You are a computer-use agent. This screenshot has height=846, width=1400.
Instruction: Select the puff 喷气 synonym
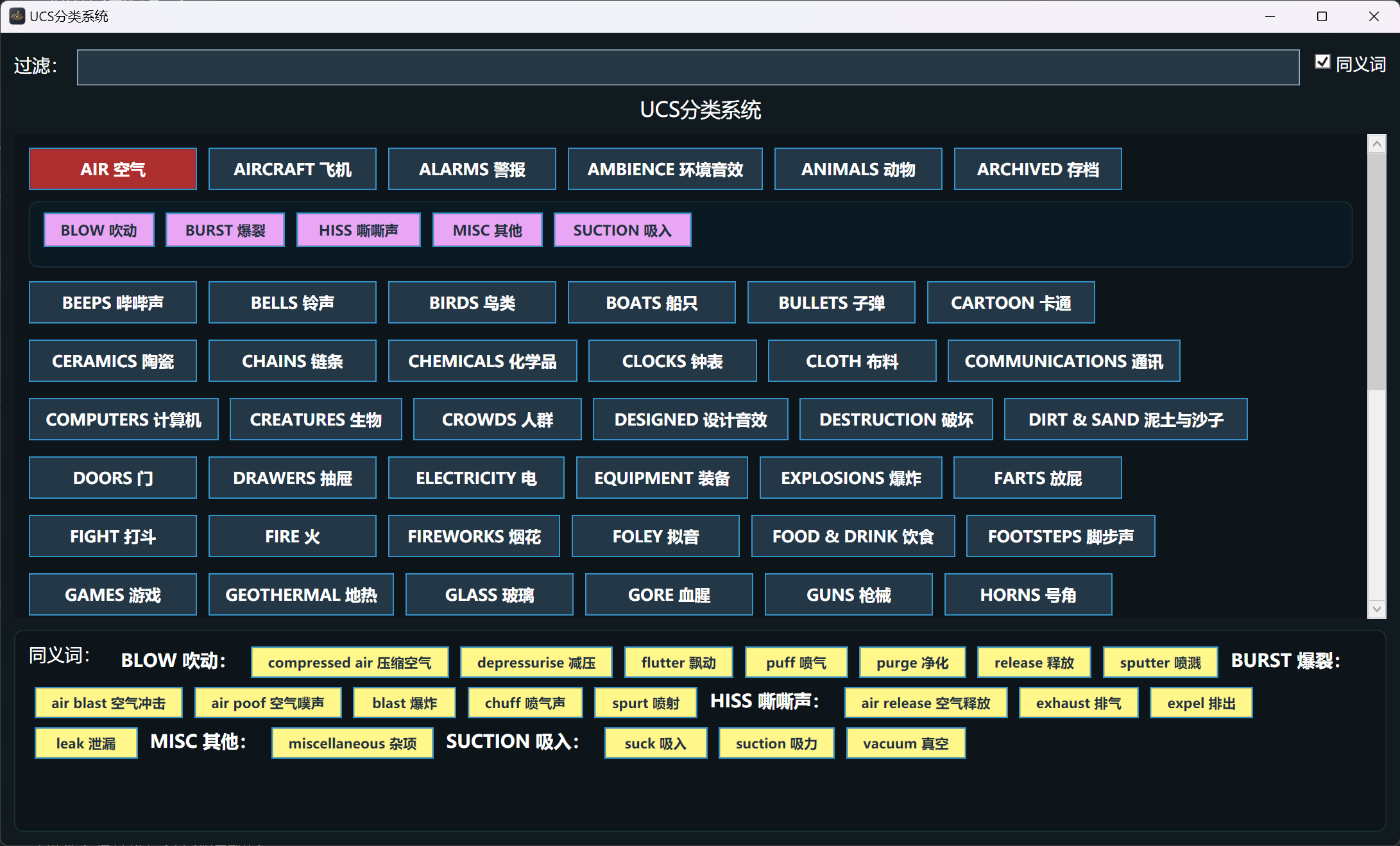point(796,662)
